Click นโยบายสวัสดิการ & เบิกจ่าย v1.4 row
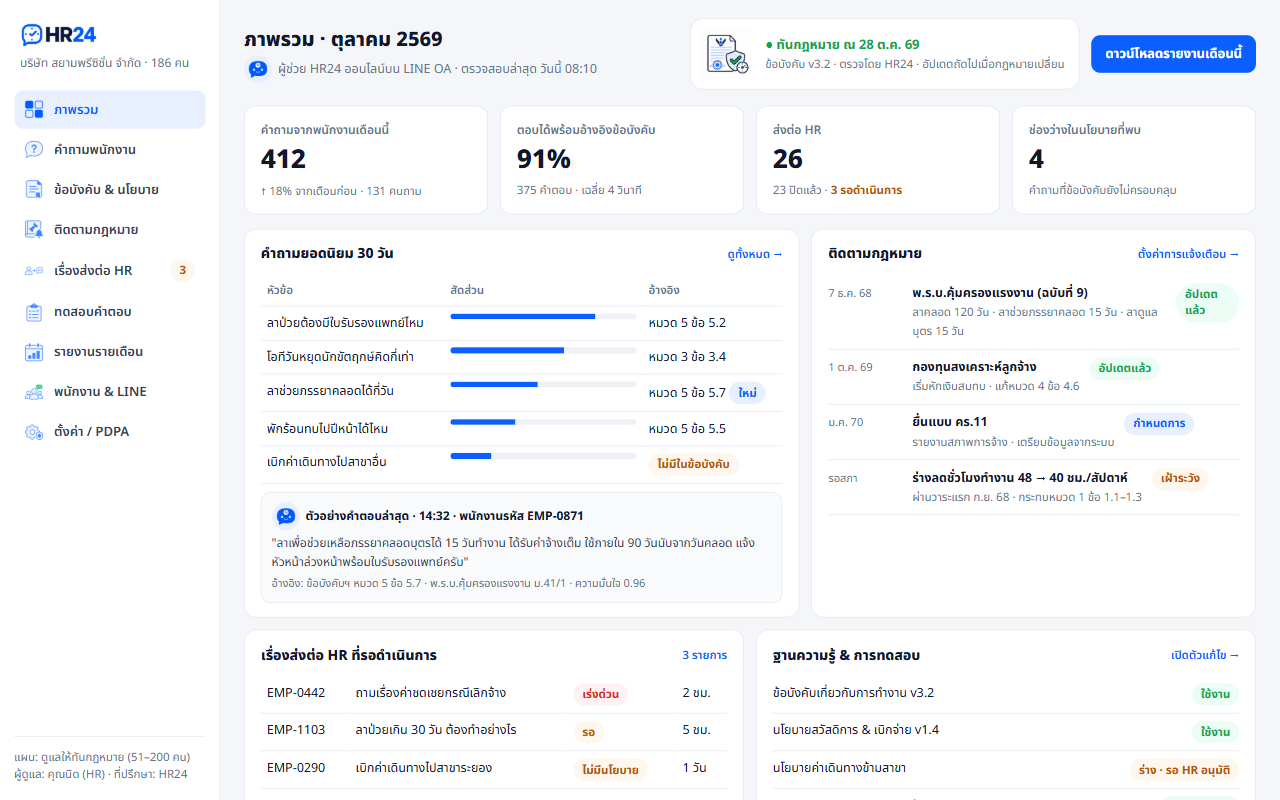This screenshot has width=1280, height=800. (x=1006, y=731)
